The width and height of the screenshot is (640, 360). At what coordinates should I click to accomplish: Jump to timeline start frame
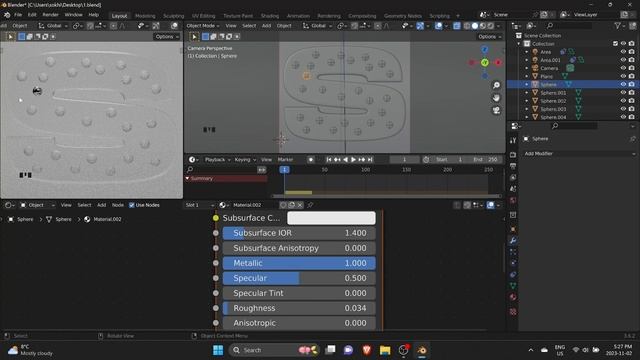(x=329, y=160)
